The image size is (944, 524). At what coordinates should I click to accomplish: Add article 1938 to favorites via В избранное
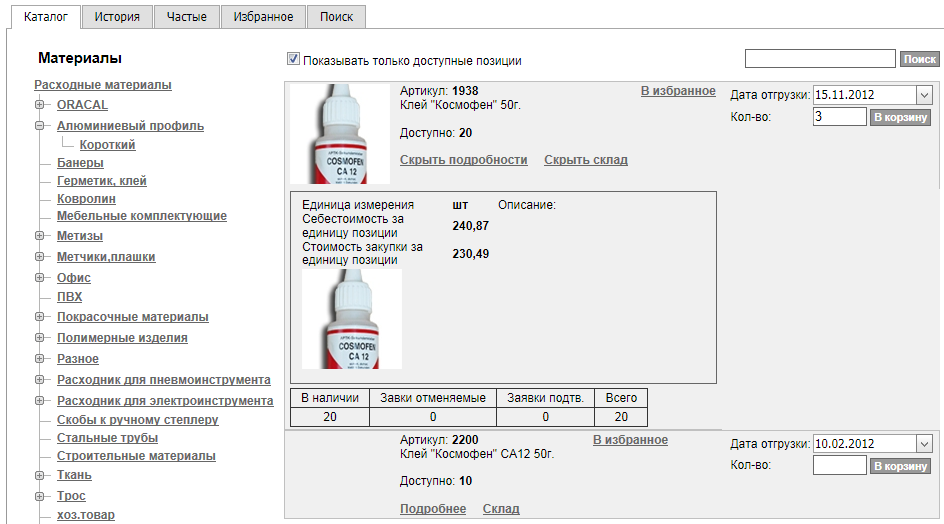pos(677,91)
